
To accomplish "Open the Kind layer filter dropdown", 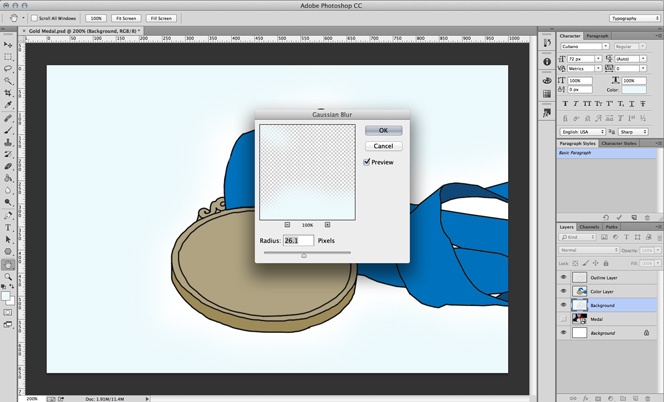I will [578, 237].
